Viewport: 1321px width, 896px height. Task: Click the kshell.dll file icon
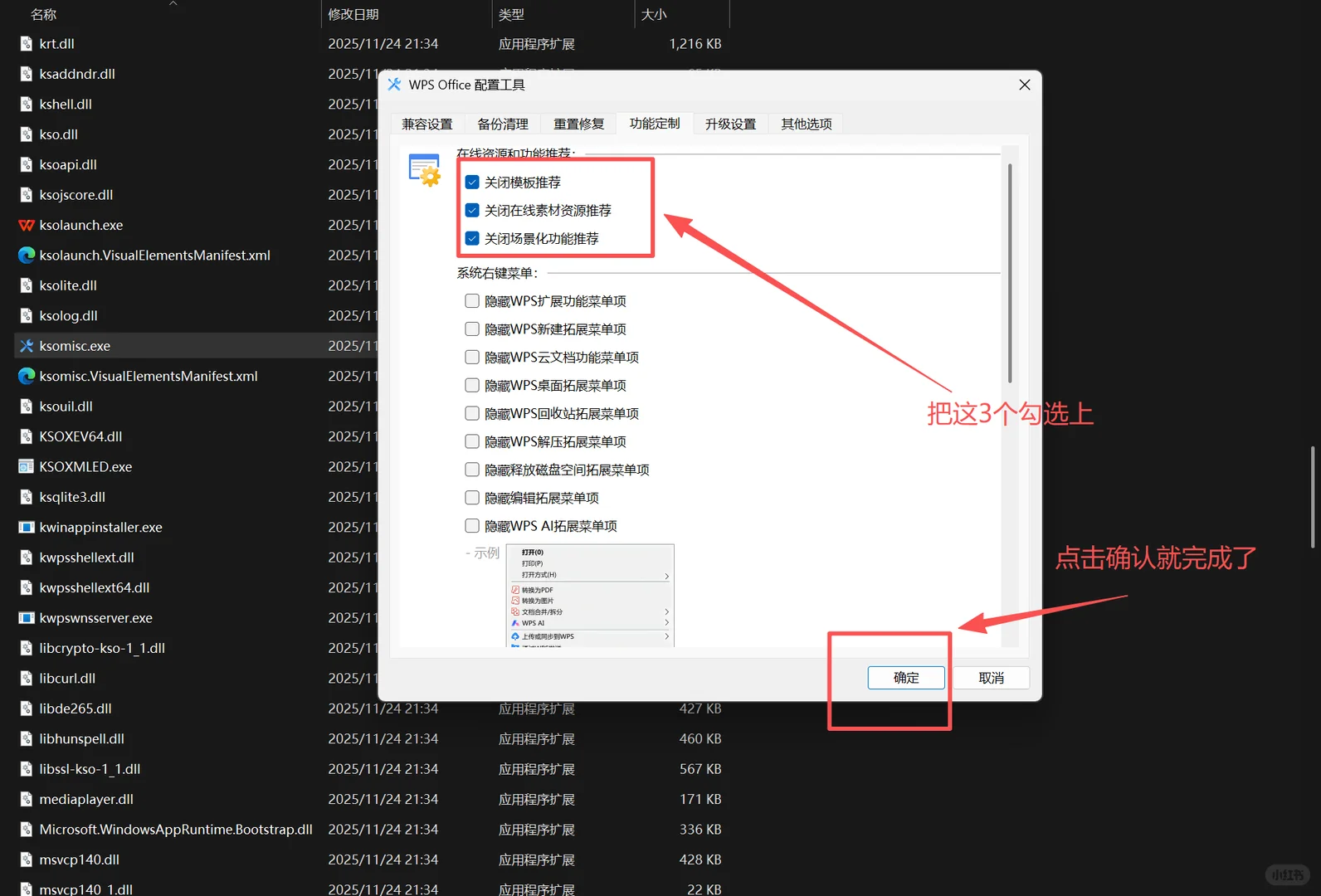[x=27, y=105]
